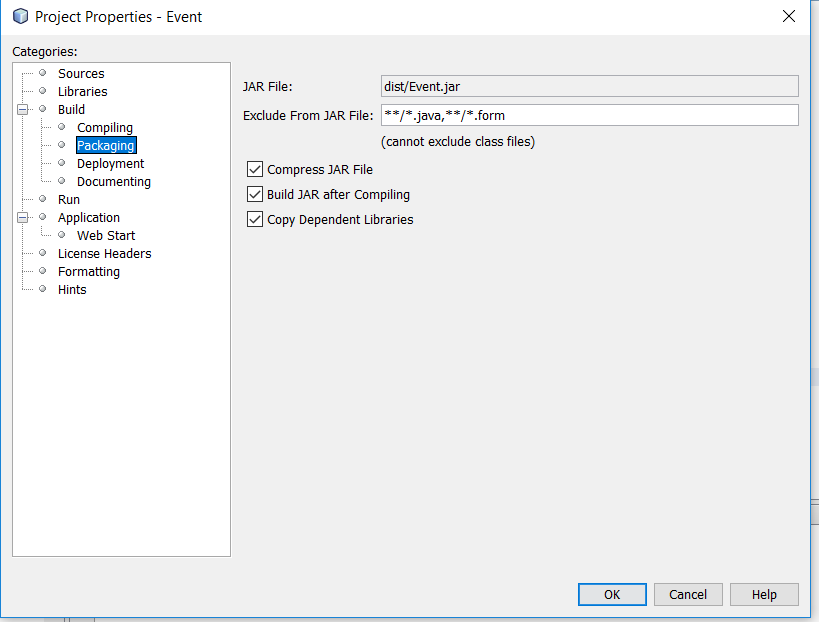The image size is (819, 622).
Task: Collapse the Application tree node
Action: click(22, 217)
